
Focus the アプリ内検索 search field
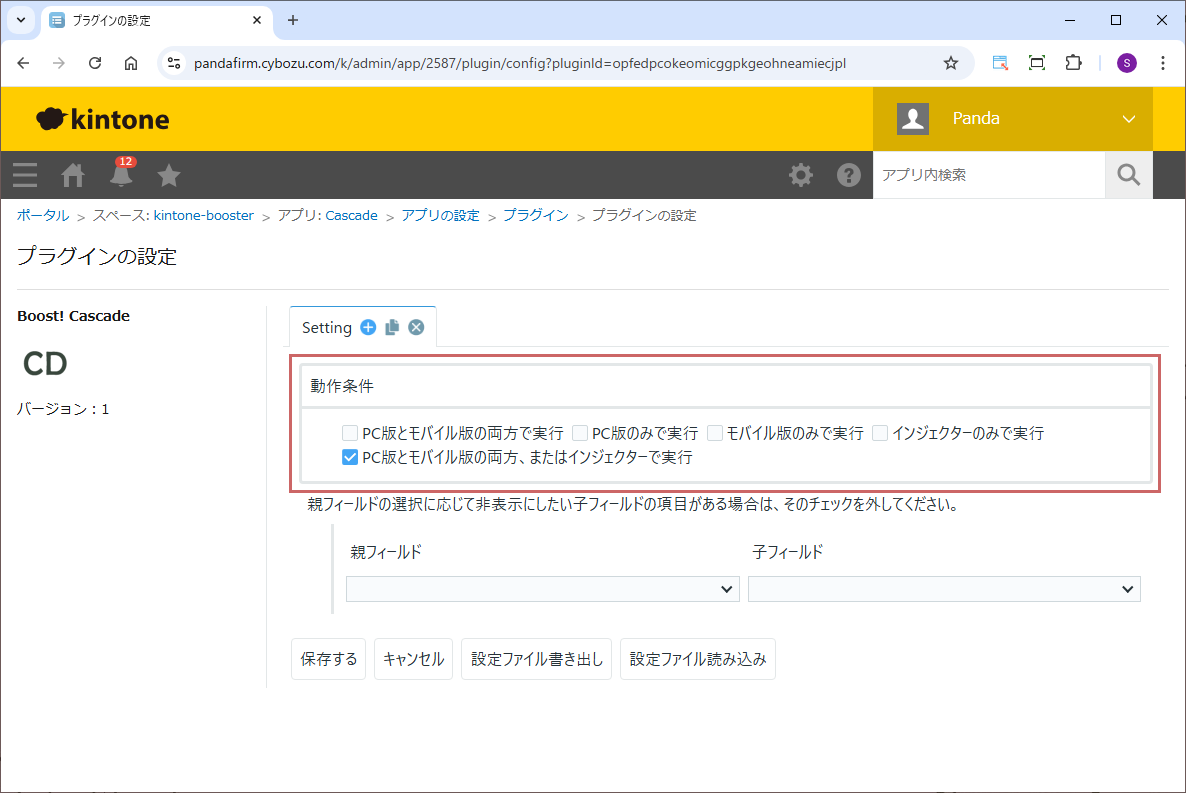pos(988,176)
